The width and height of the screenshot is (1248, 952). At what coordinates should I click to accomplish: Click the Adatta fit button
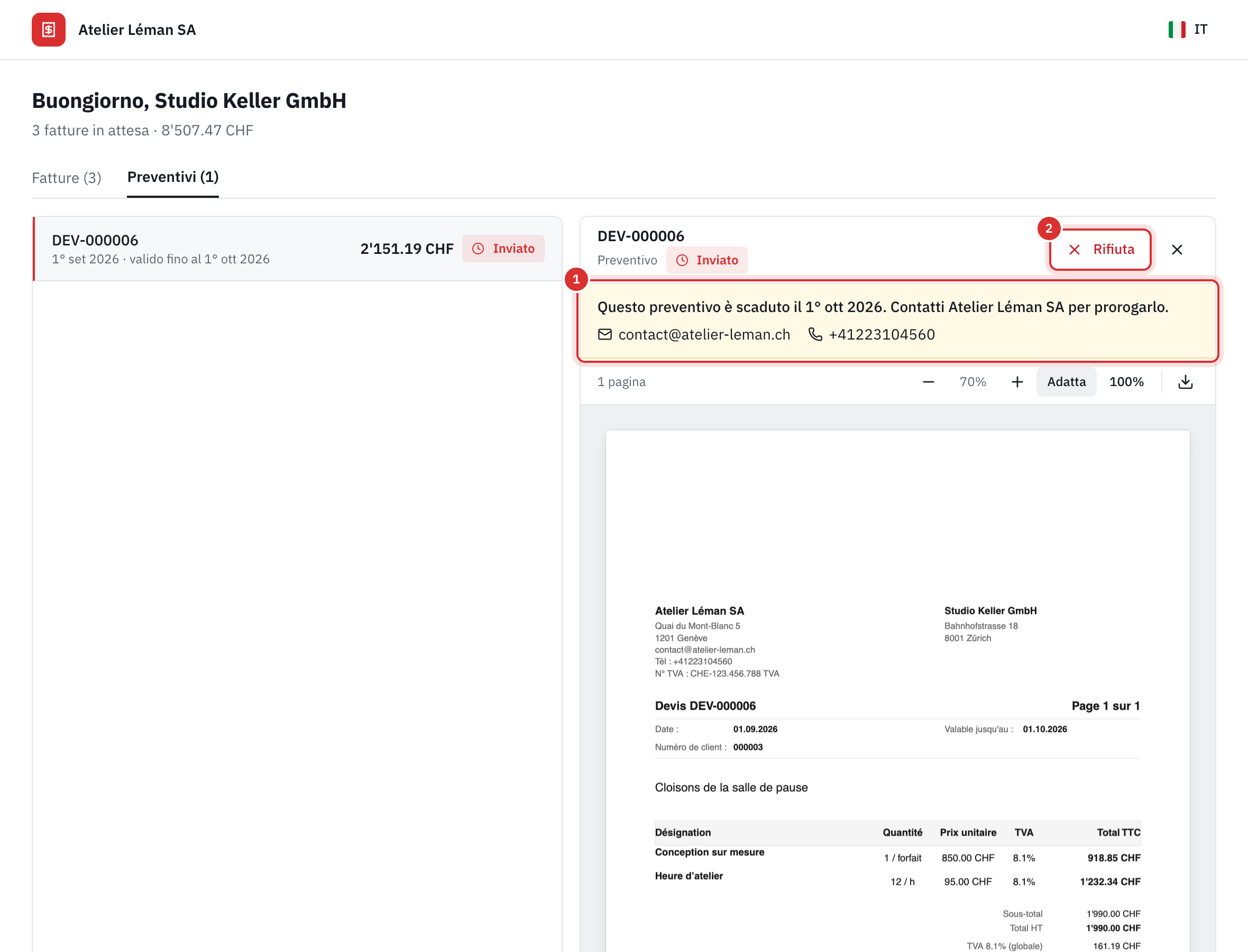click(1066, 382)
